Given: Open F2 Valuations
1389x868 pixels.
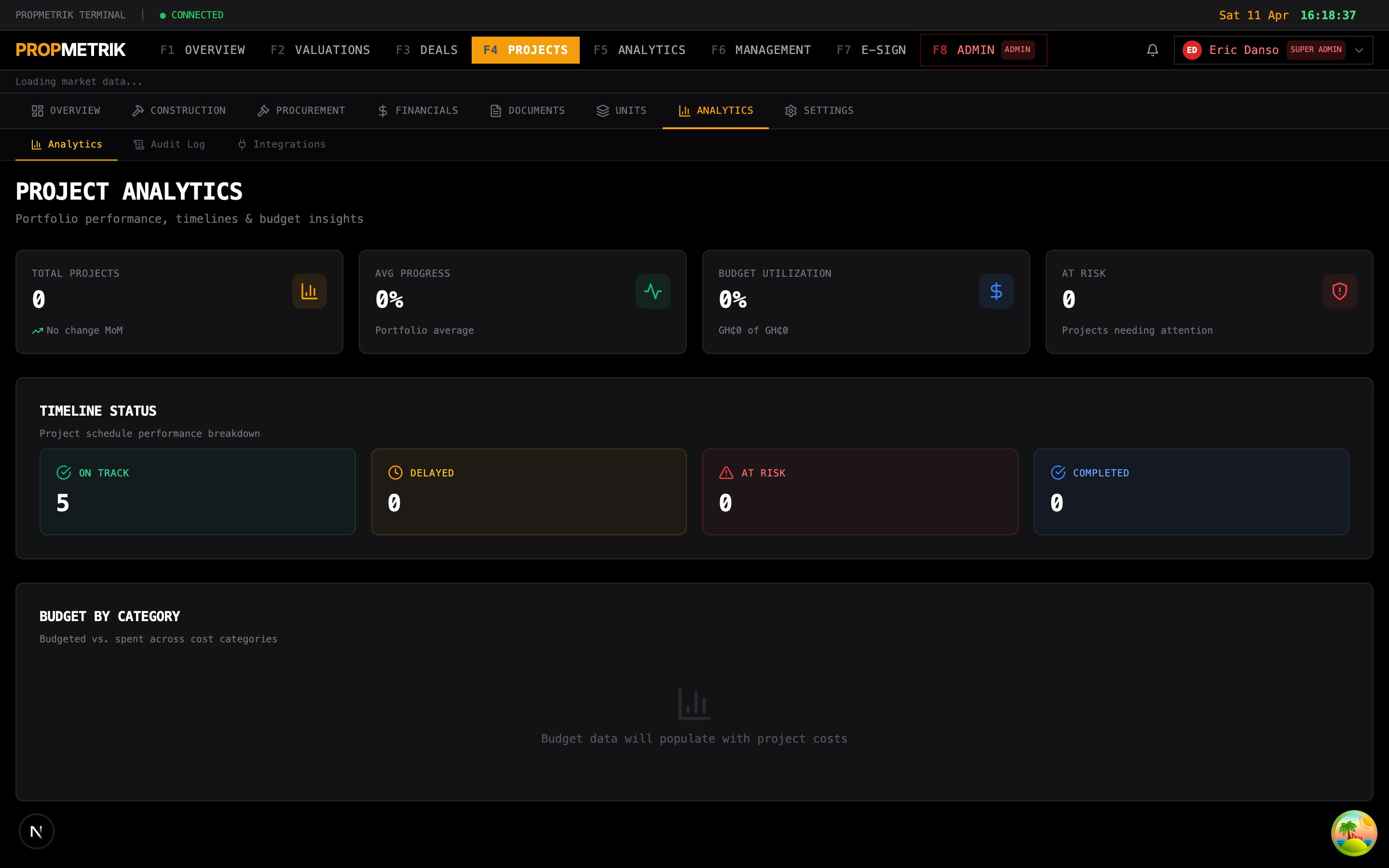Looking at the screenshot, I should [320, 50].
